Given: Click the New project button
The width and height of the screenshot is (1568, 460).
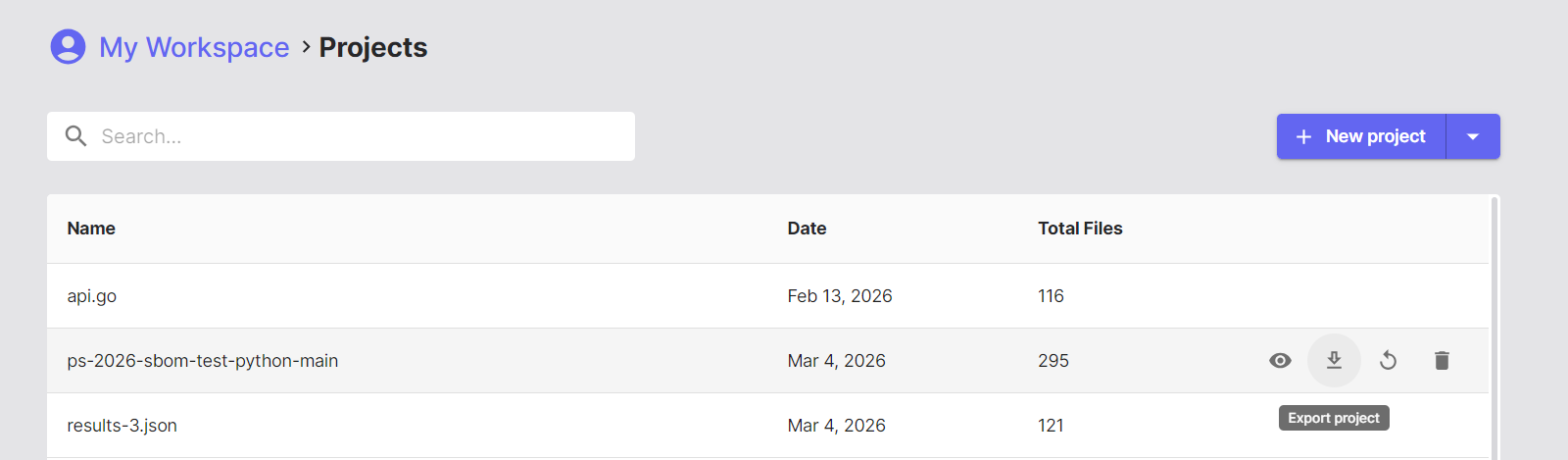Looking at the screenshot, I should click(x=1361, y=136).
